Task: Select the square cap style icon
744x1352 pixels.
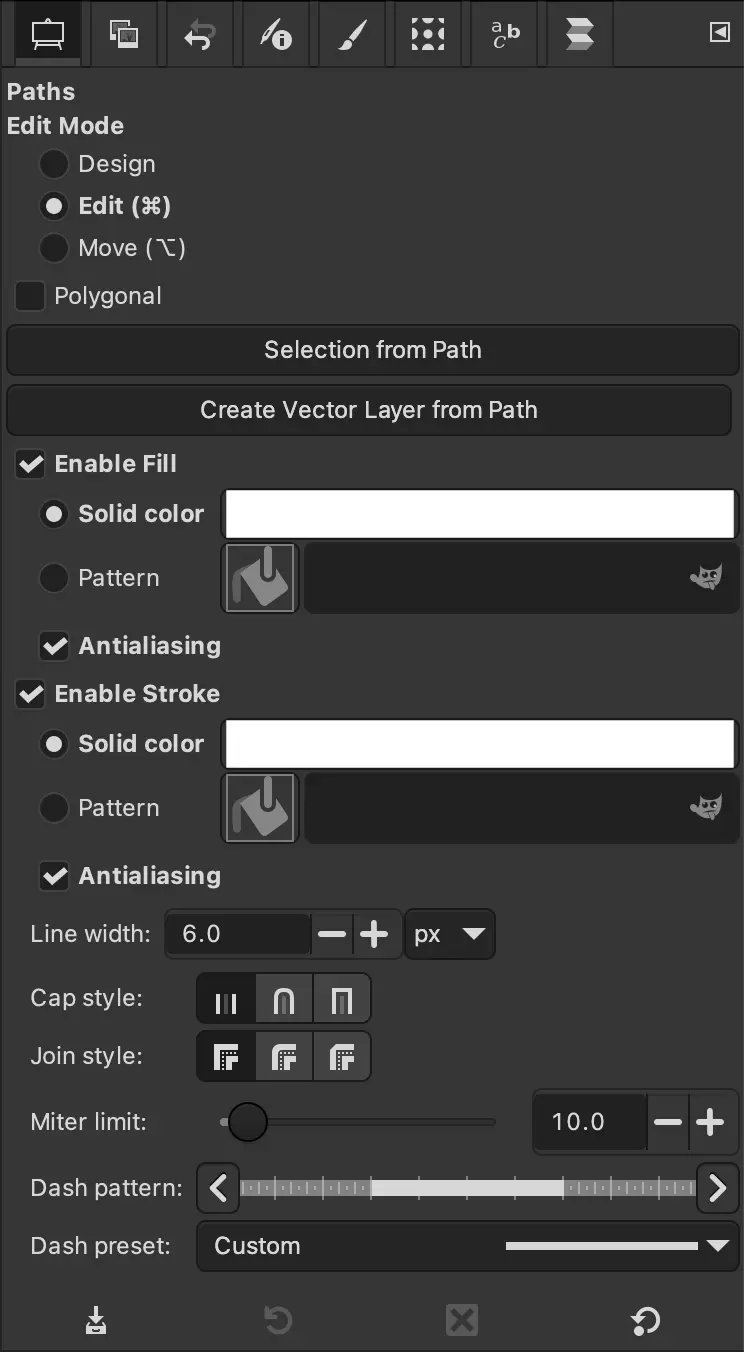Action: 342,998
